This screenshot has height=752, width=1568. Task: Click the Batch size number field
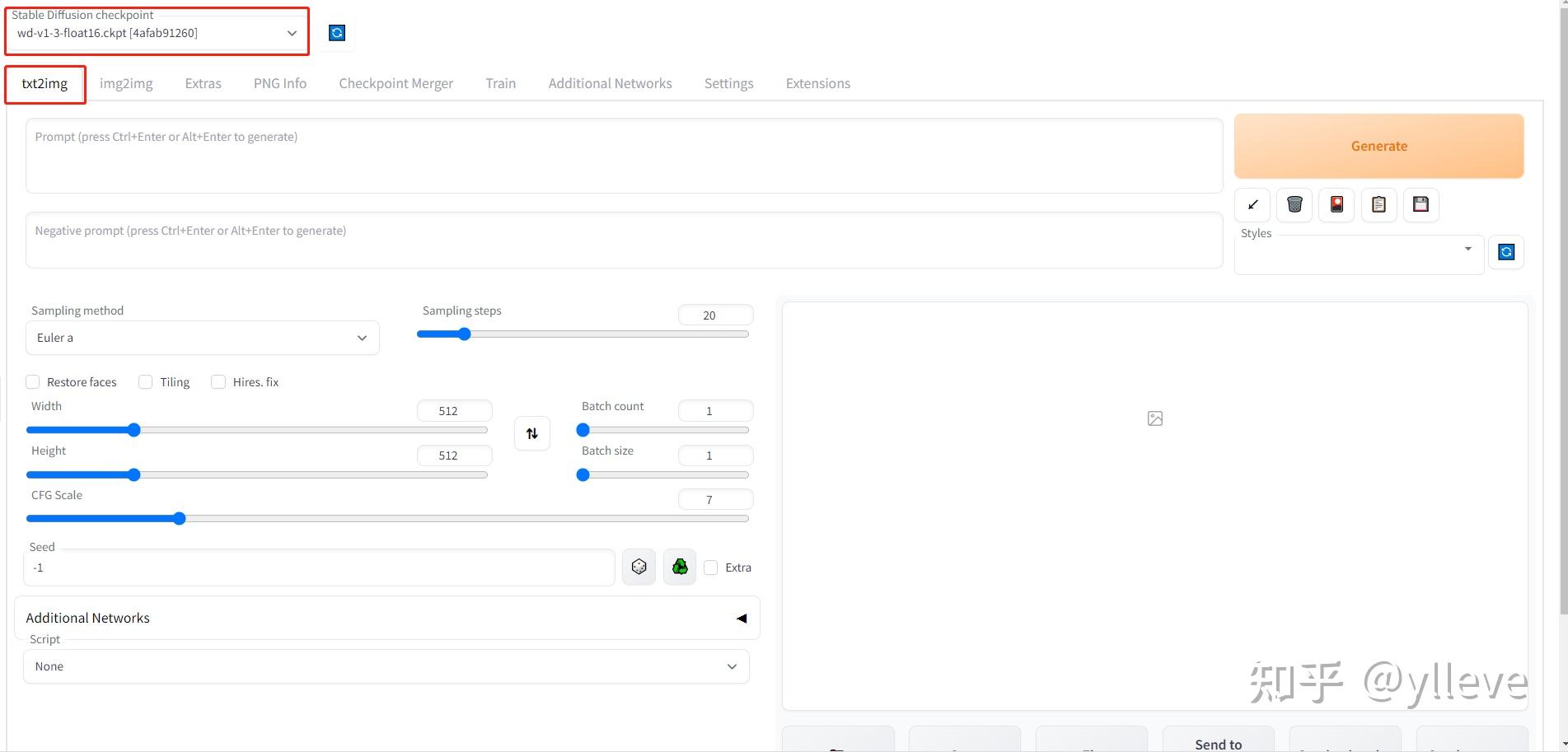715,455
